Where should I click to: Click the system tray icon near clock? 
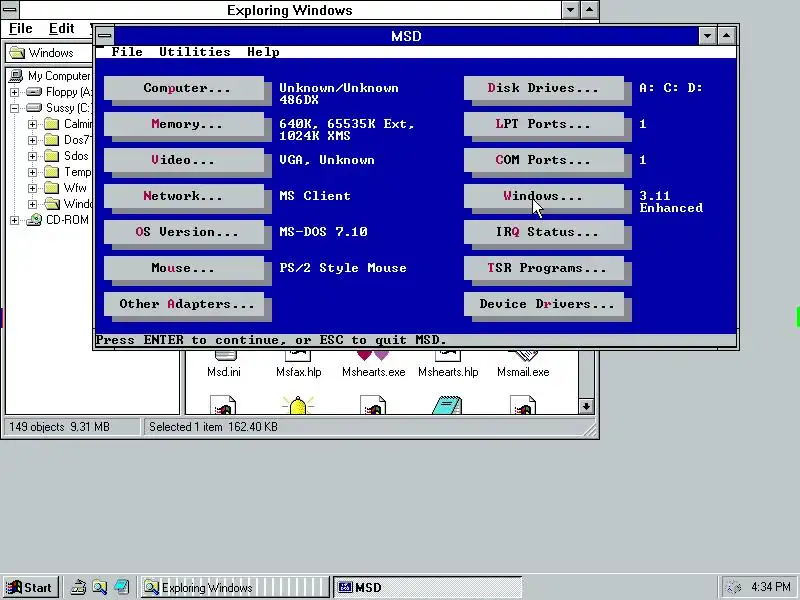734,587
